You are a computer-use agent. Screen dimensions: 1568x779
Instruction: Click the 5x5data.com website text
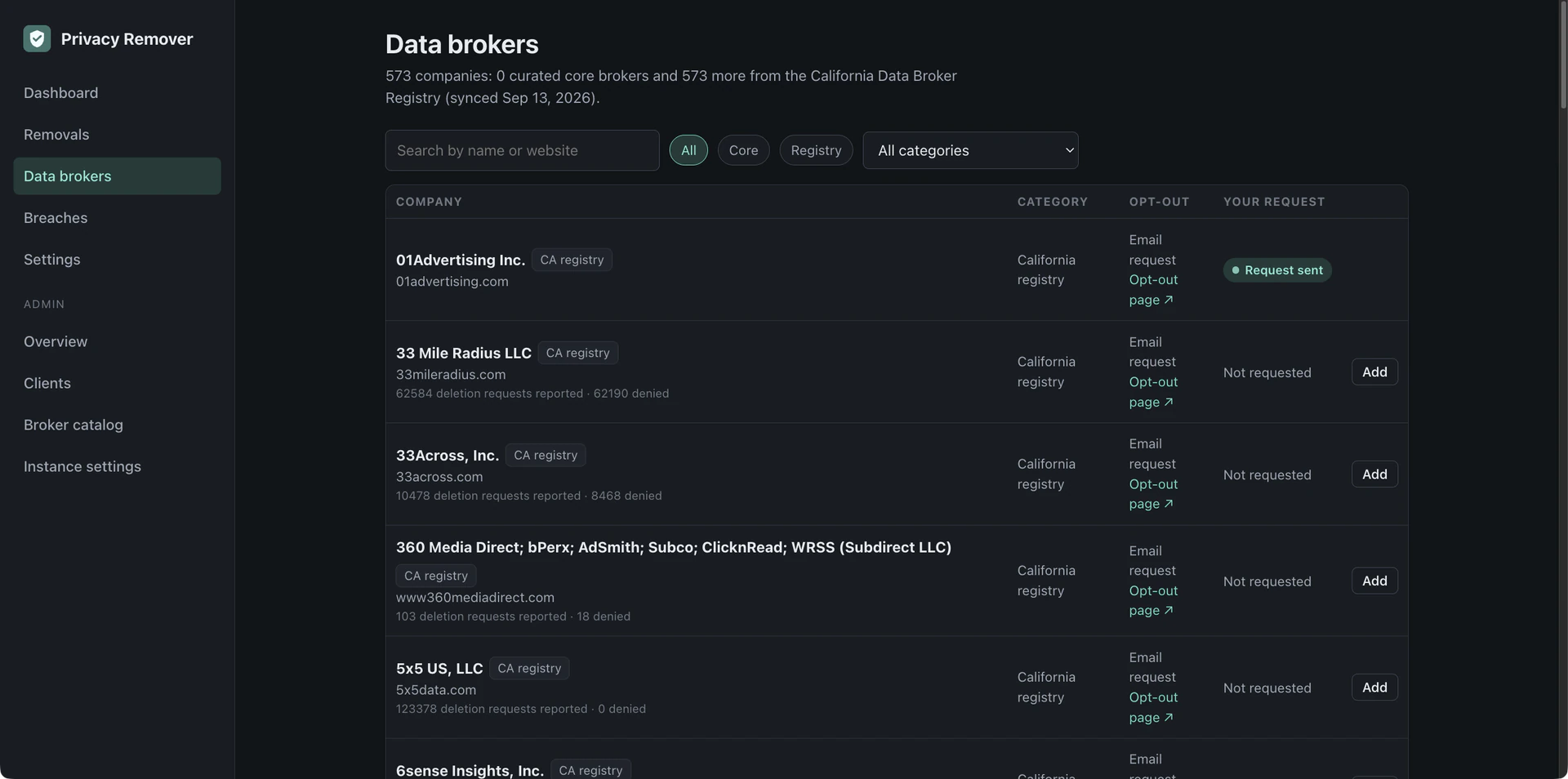[x=436, y=690]
